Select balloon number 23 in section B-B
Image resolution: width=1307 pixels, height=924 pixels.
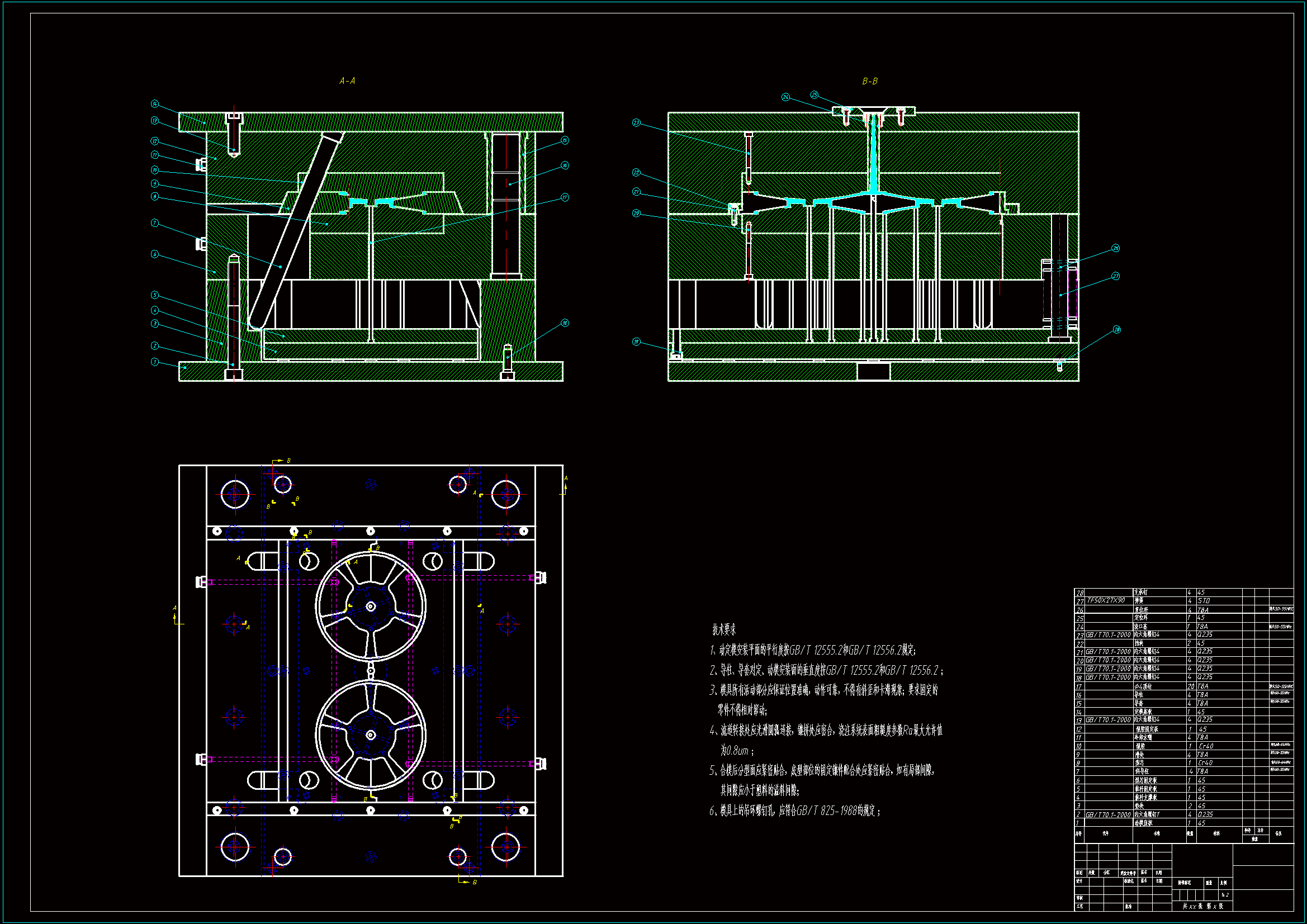click(636, 122)
